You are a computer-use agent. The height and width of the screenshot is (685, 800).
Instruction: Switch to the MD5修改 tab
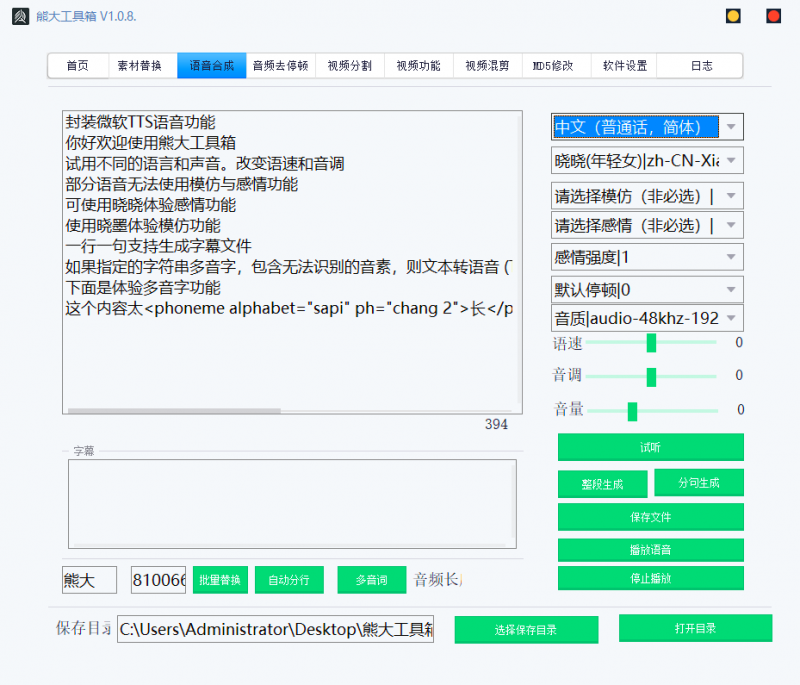tap(552, 65)
